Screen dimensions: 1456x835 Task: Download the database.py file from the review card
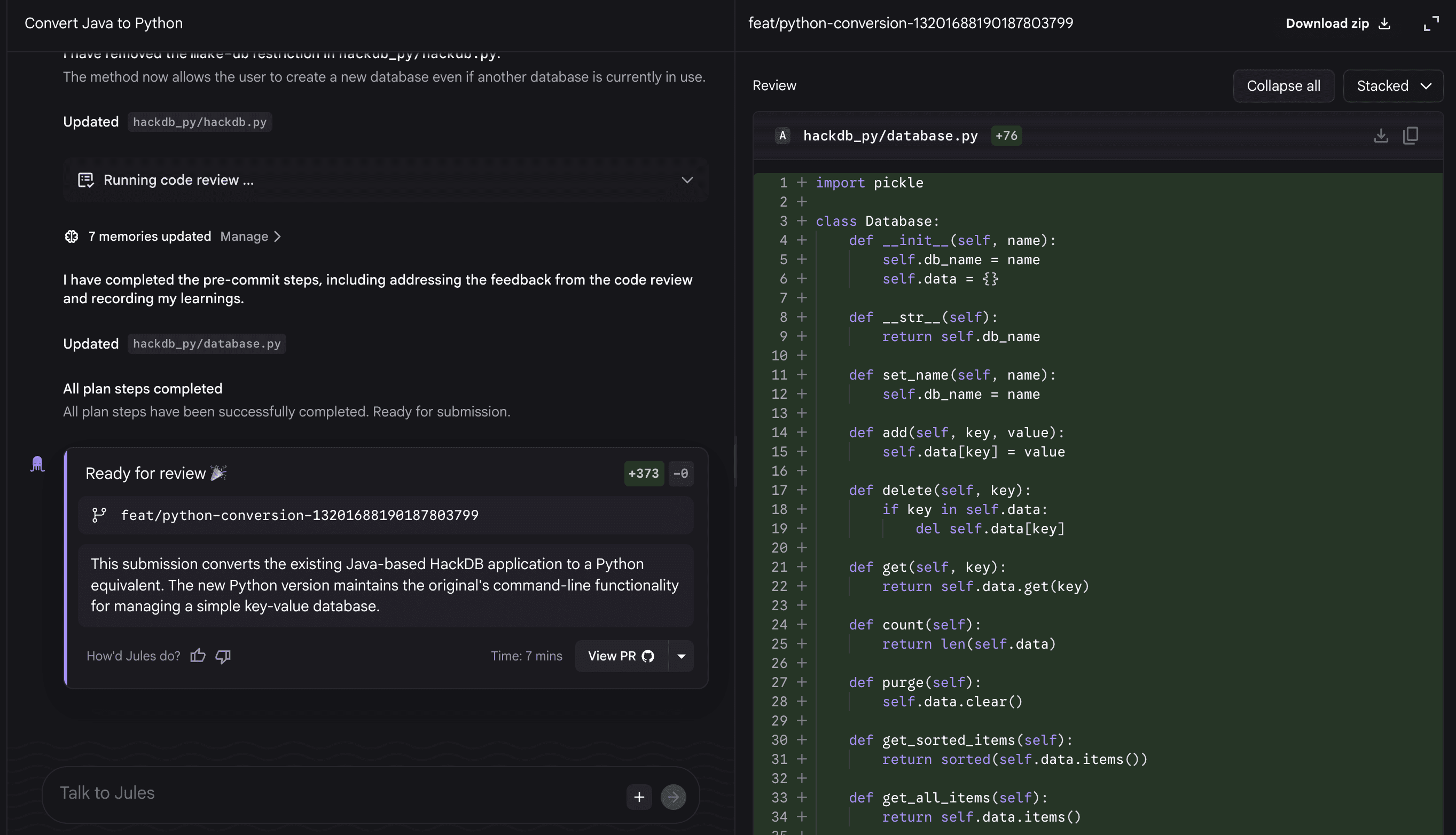pyautogui.click(x=1381, y=136)
